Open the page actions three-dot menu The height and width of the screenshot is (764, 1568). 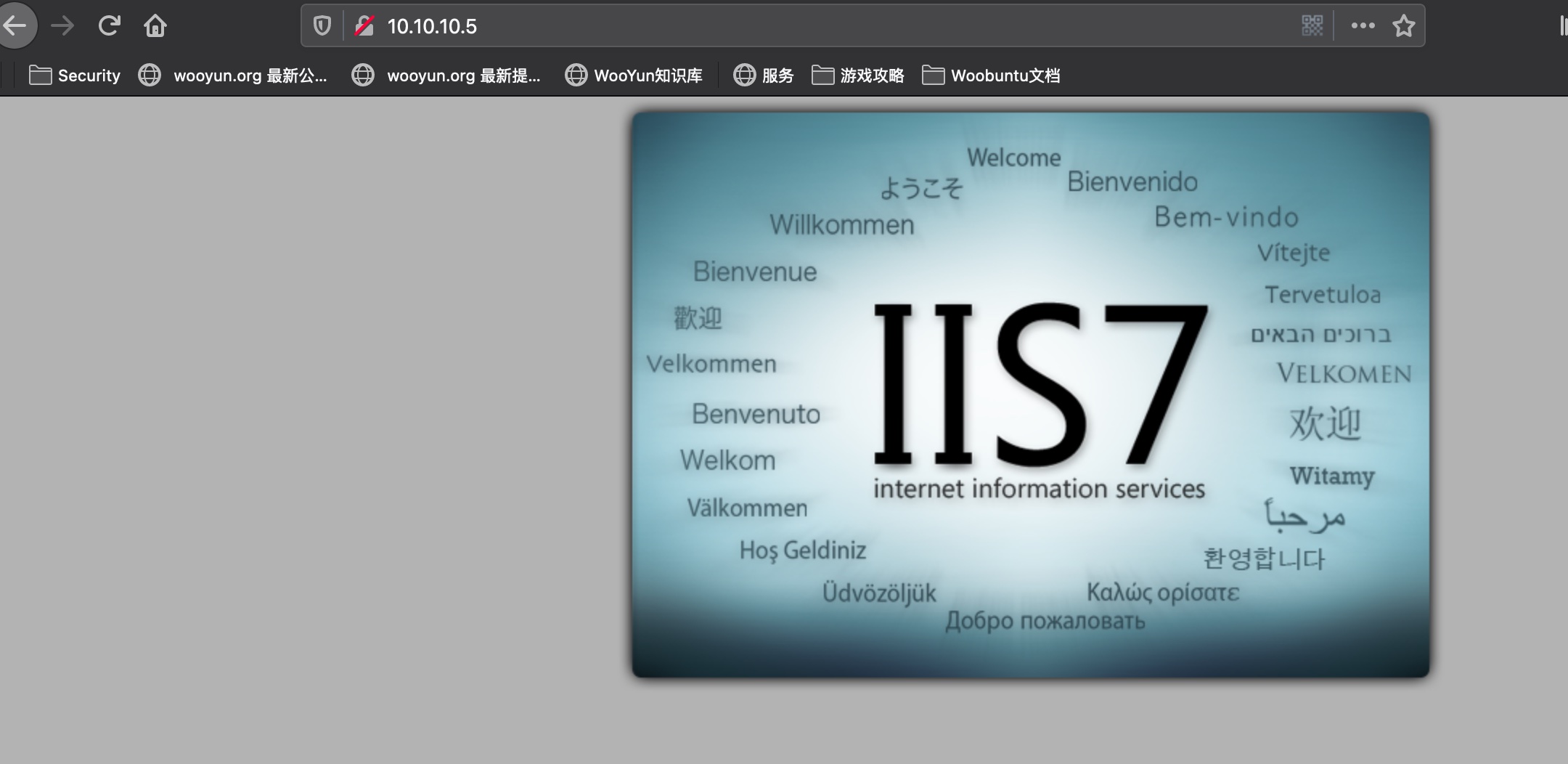pyautogui.click(x=1363, y=26)
